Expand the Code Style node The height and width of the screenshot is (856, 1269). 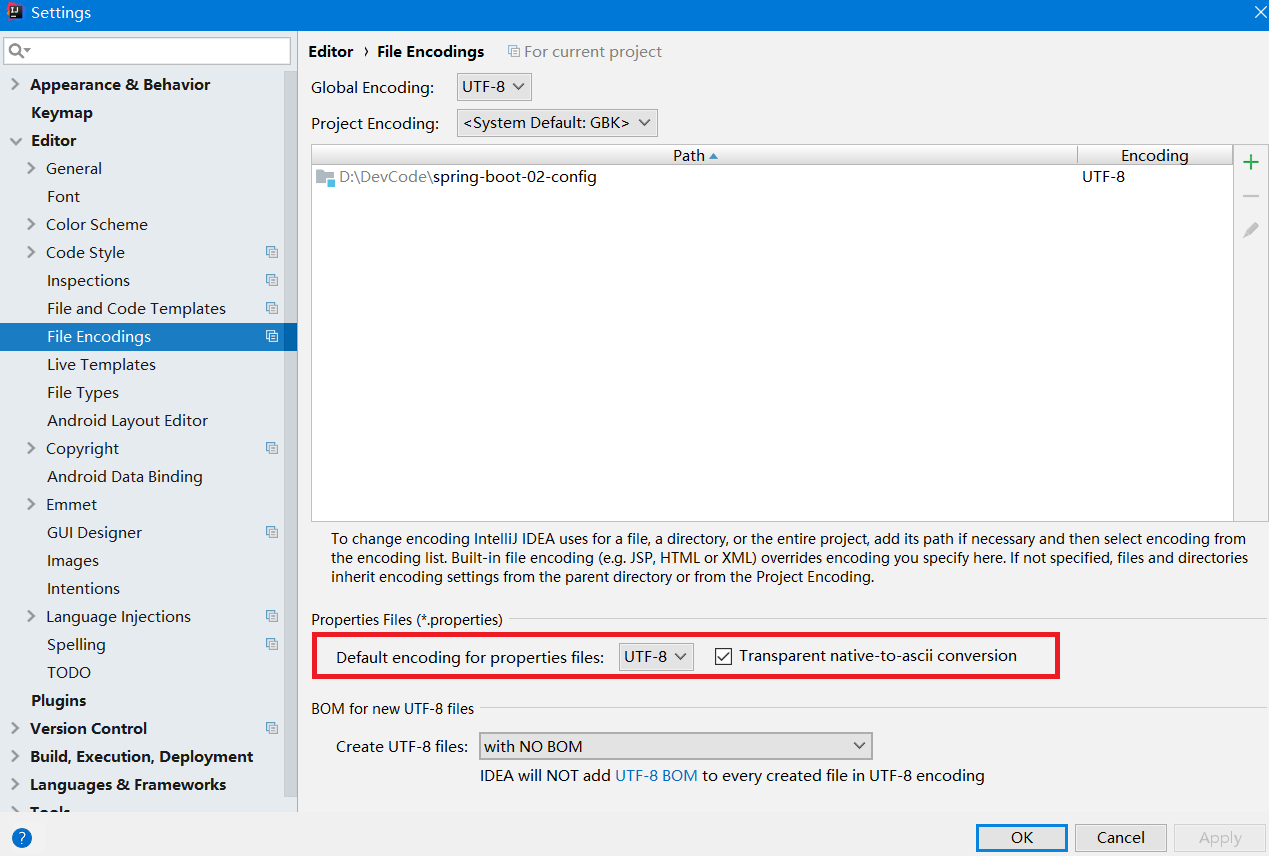pos(32,253)
